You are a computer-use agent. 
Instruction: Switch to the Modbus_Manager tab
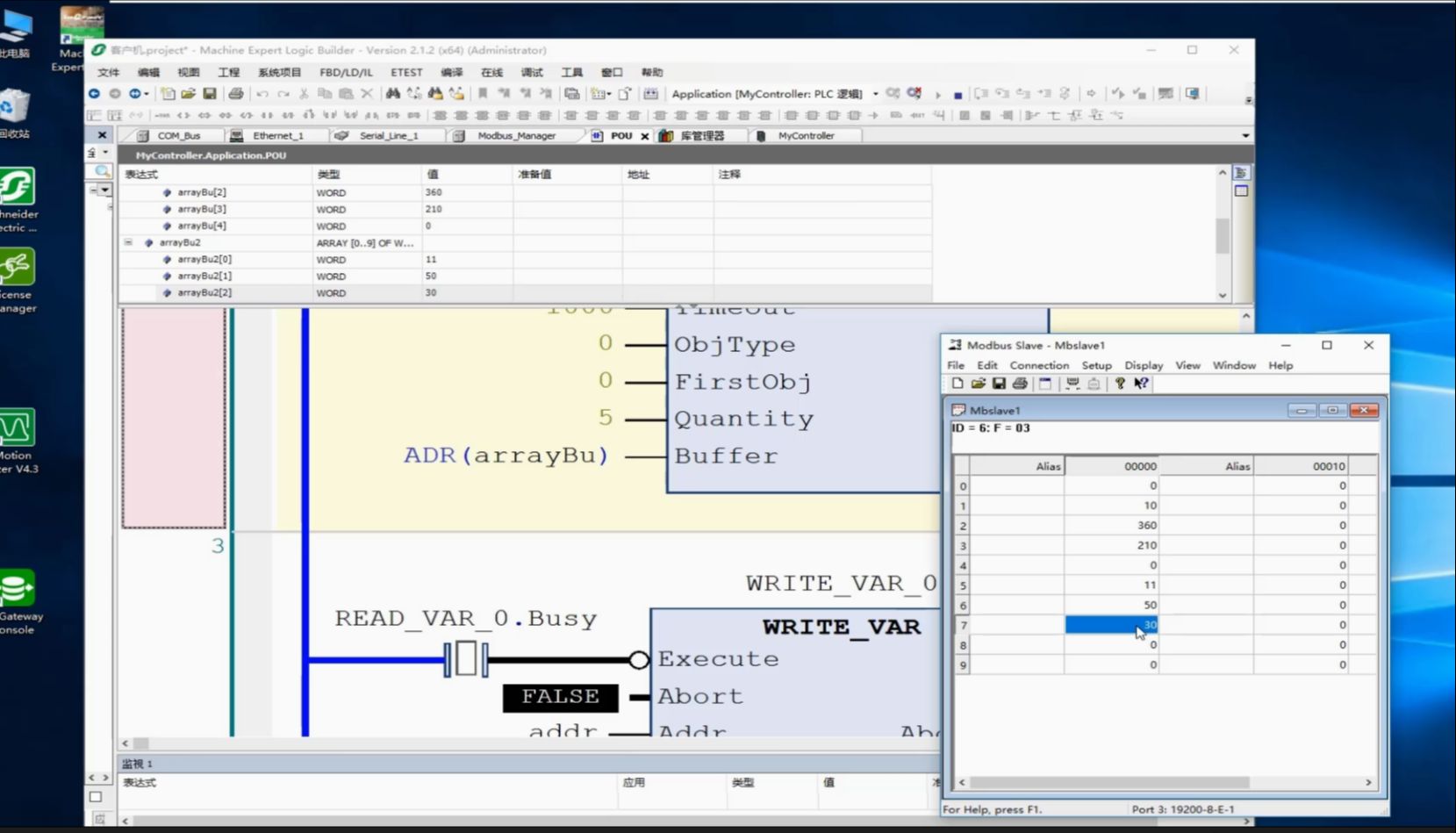[x=516, y=136]
